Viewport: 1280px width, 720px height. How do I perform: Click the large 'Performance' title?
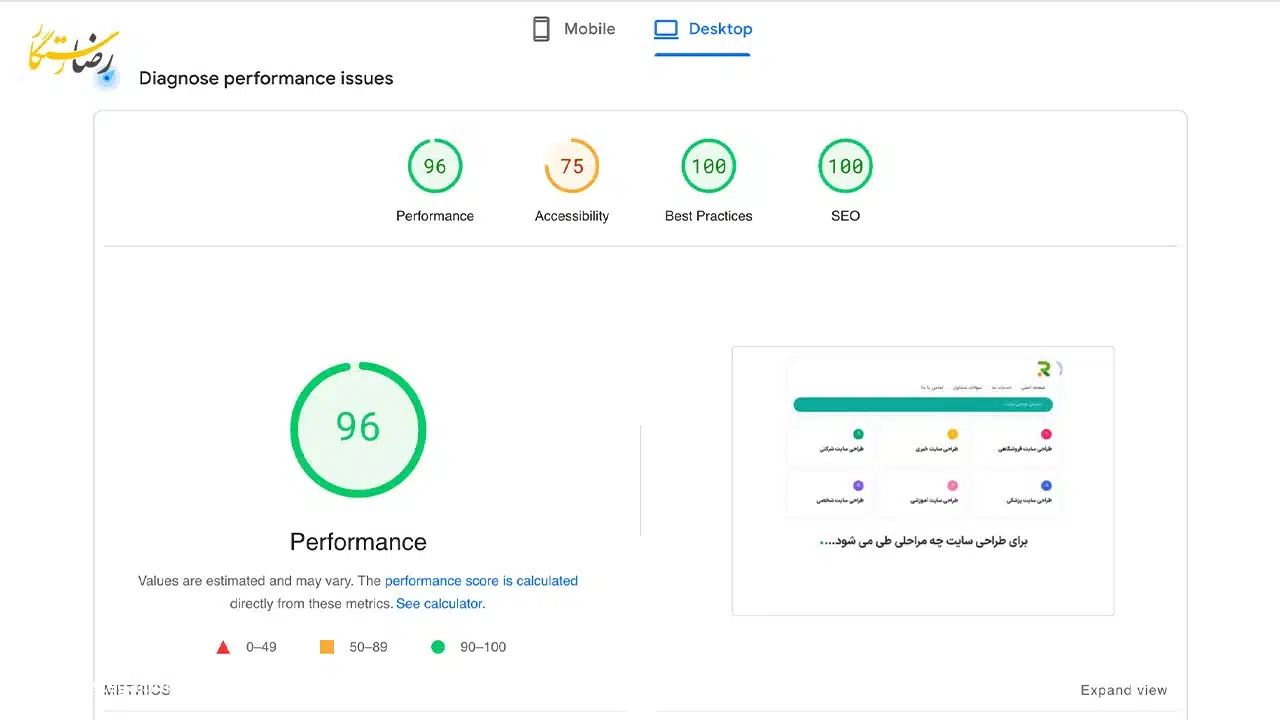pyautogui.click(x=358, y=542)
